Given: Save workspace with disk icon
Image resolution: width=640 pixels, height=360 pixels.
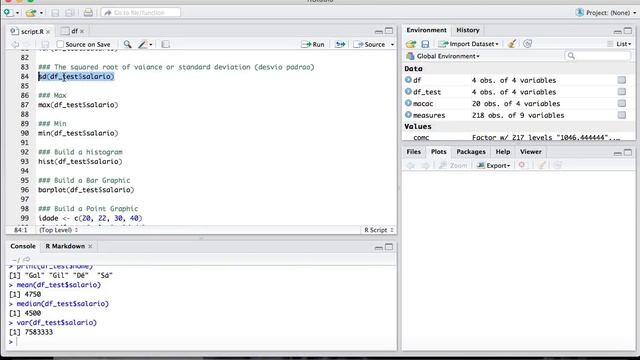Looking at the screenshot, I should click(x=425, y=44).
